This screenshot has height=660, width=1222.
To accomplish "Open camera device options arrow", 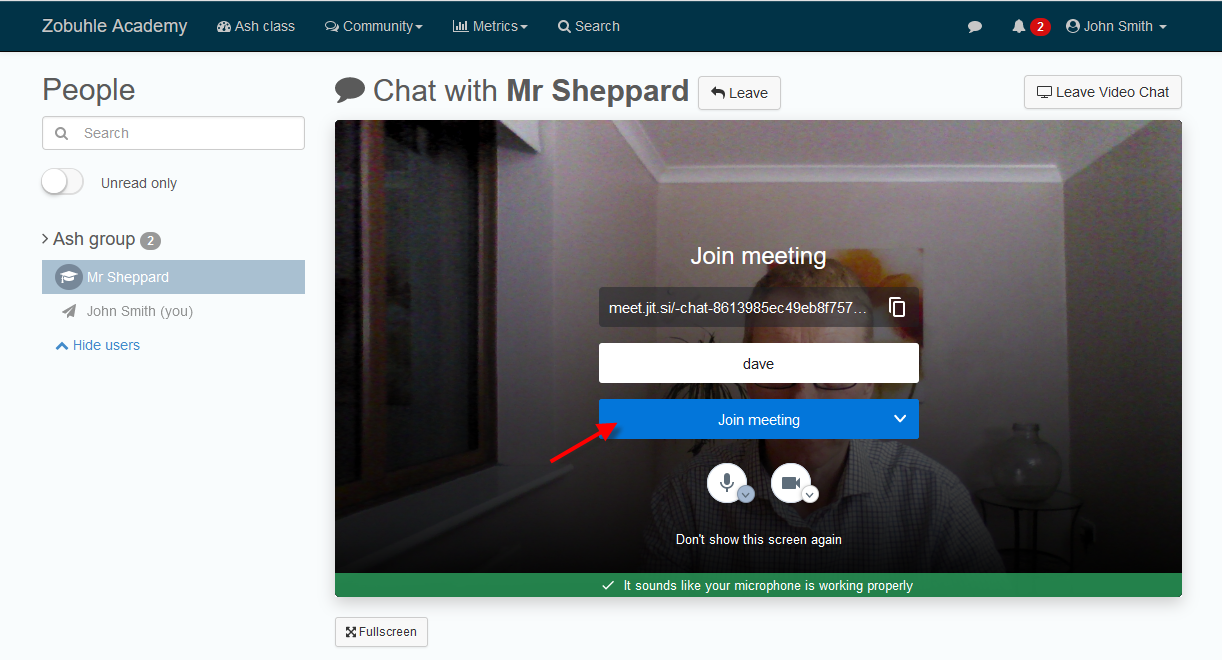I will (810, 494).
